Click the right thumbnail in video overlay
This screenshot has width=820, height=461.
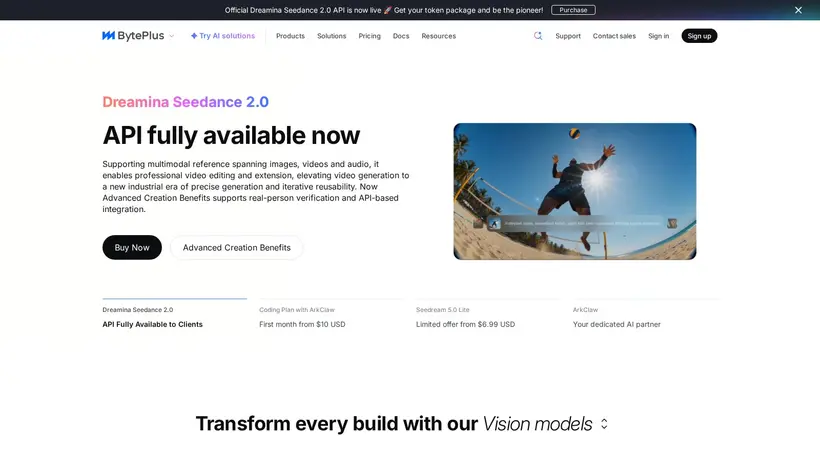coord(672,224)
